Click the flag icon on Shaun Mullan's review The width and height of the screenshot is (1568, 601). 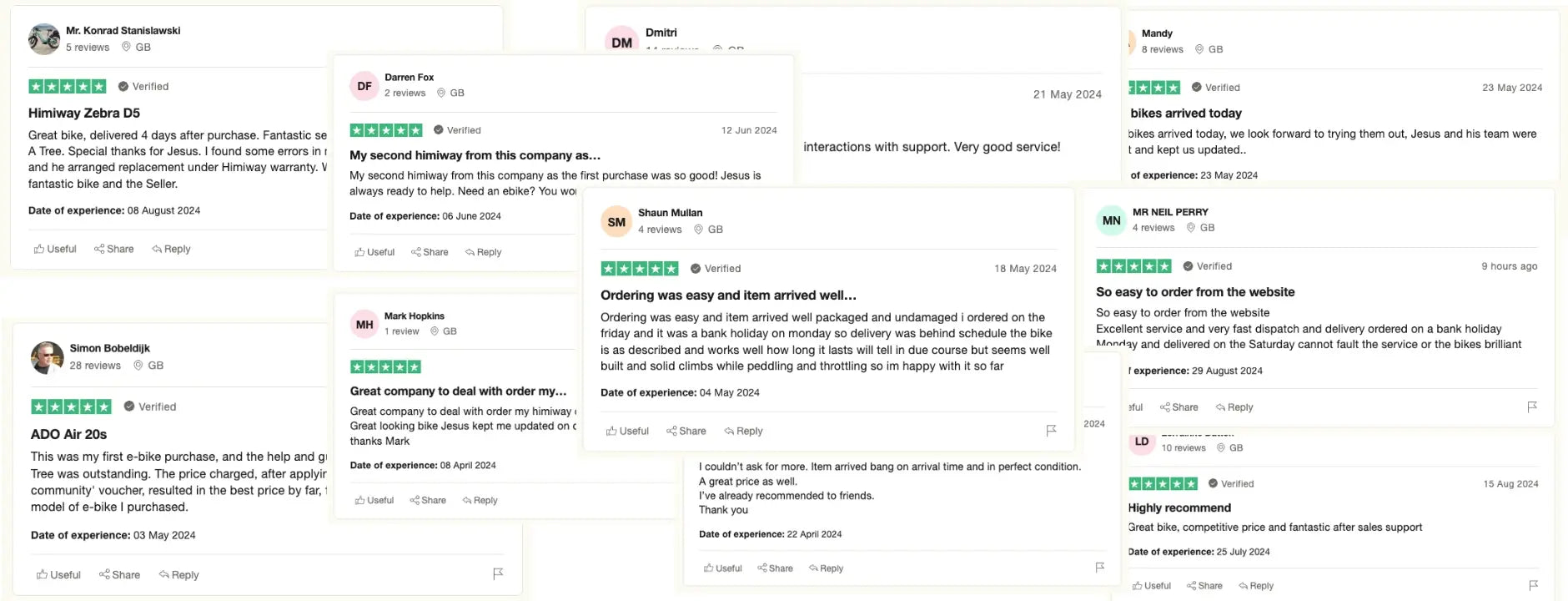coord(1051,431)
